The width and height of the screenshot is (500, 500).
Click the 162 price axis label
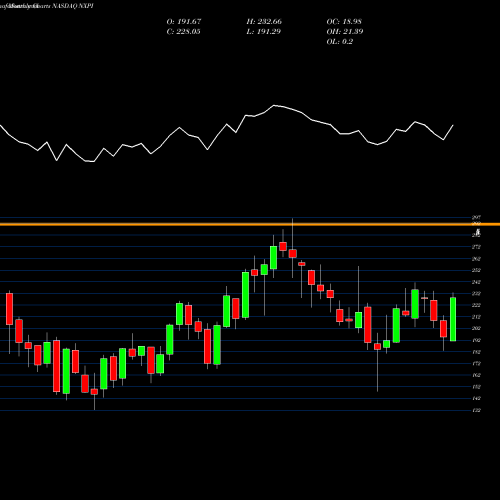(477, 375)
